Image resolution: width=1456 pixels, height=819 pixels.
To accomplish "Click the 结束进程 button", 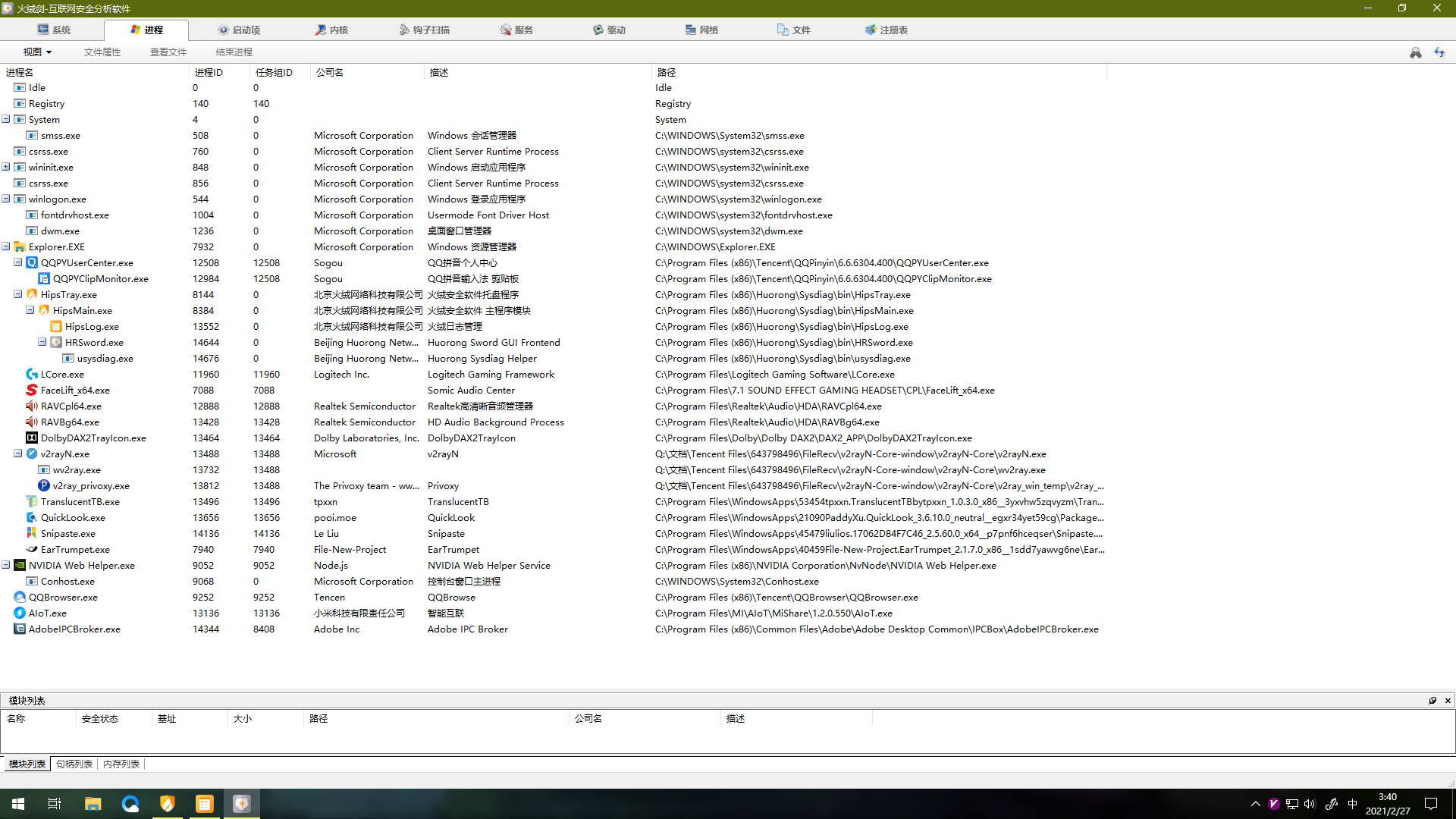I will pyautogui.click(x=234, y=52).
